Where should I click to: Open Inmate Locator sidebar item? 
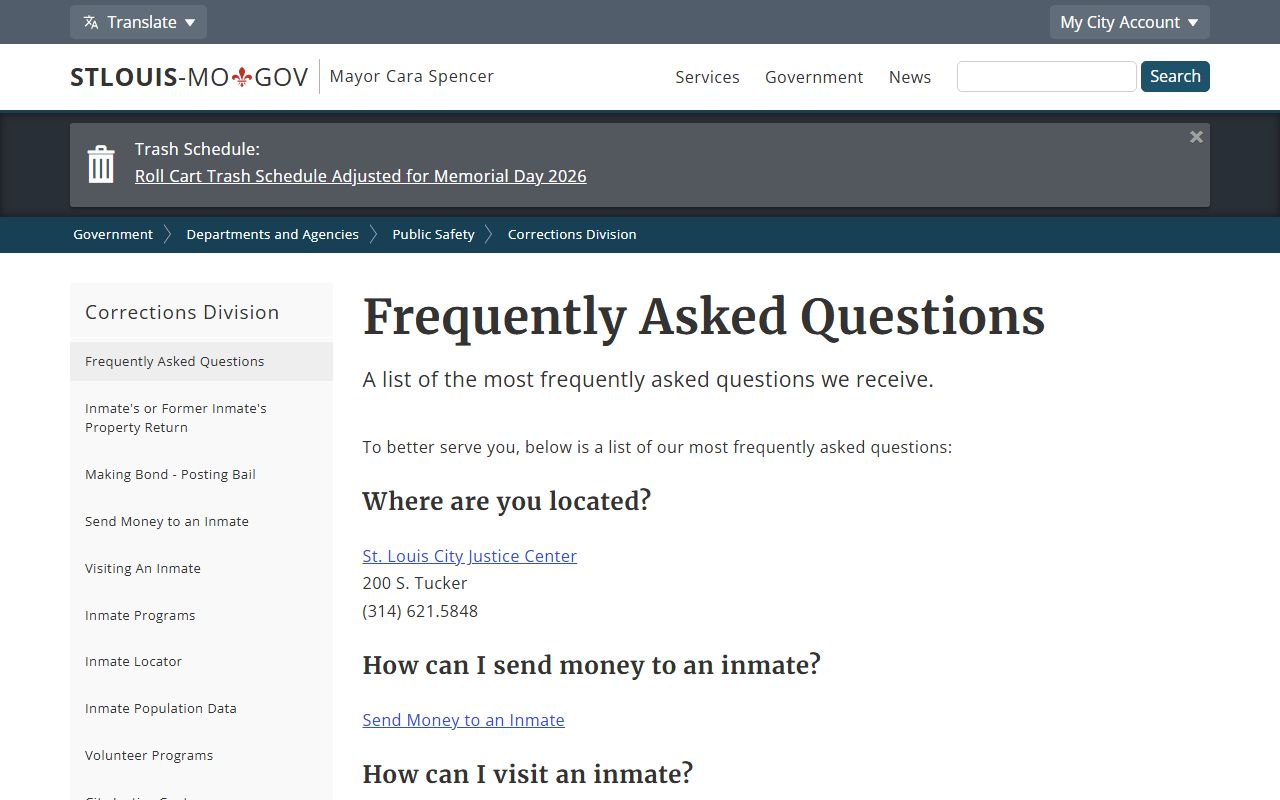[201, 661]
